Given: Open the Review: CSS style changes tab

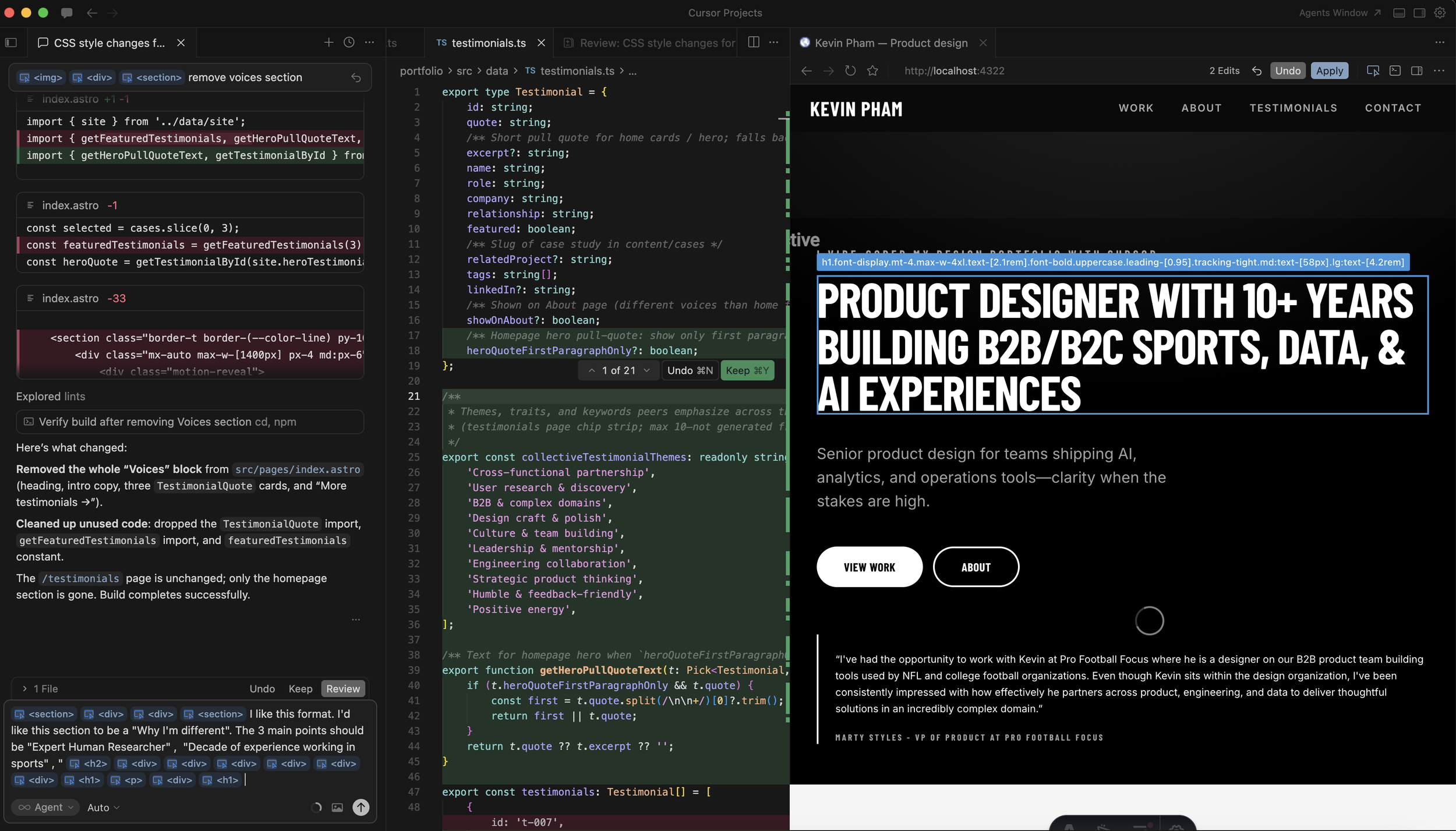Looking at the screenshot, I should click(649, 43).
